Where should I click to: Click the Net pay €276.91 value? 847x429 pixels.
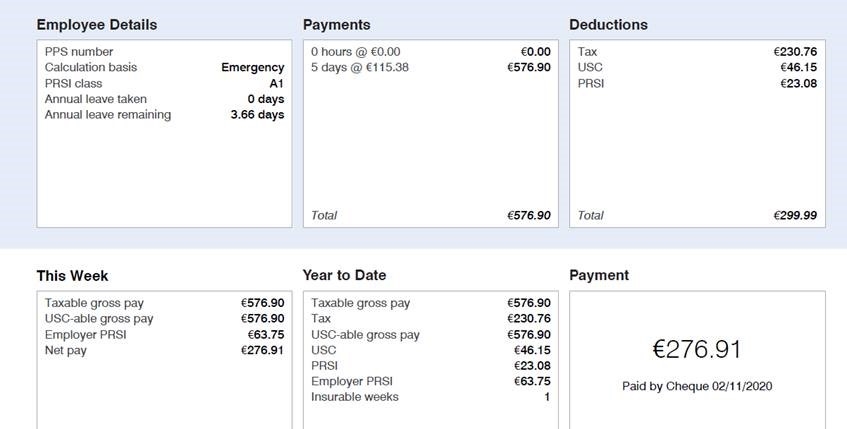pos(262,351)
